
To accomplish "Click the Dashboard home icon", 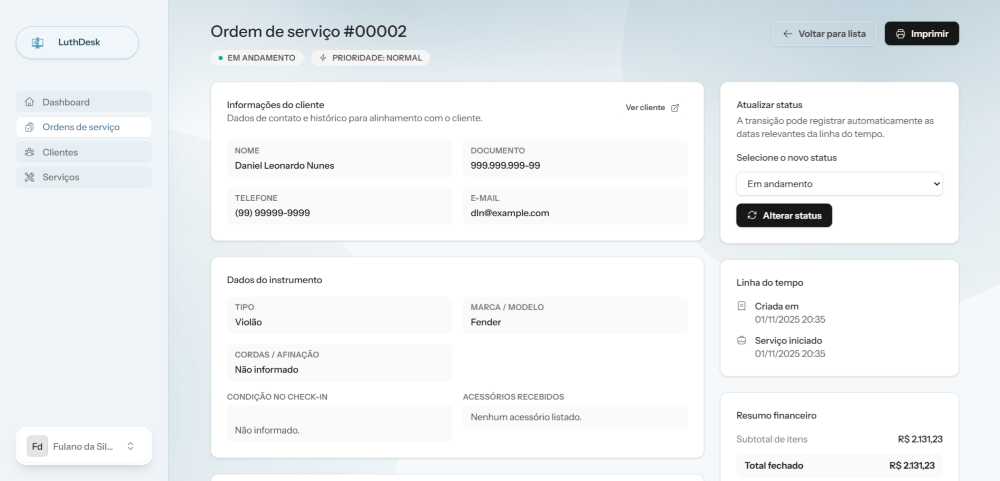I will click(29, 102).
